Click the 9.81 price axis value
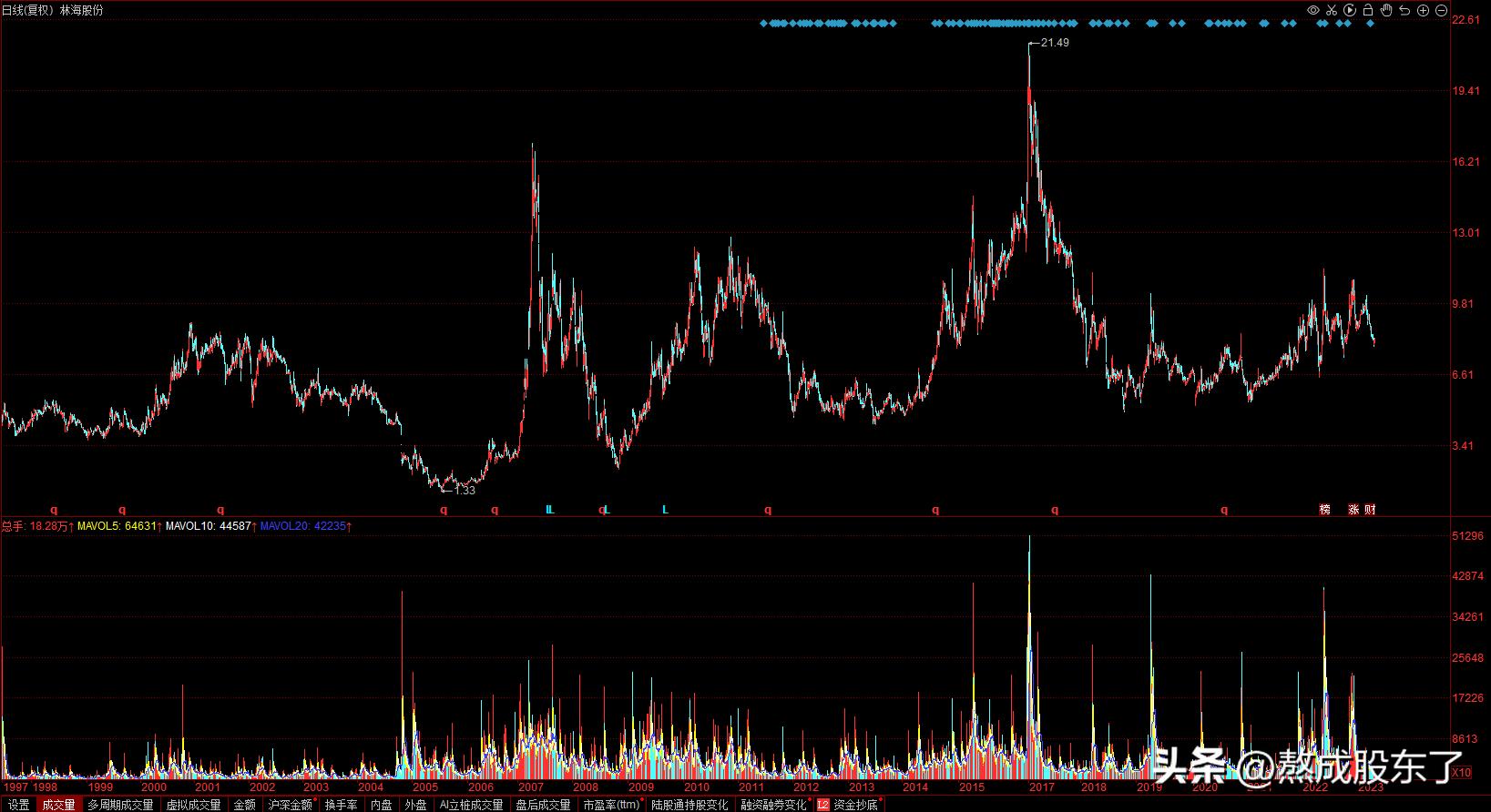This screenshot has height=812, width=1491. pos(1465,304)
